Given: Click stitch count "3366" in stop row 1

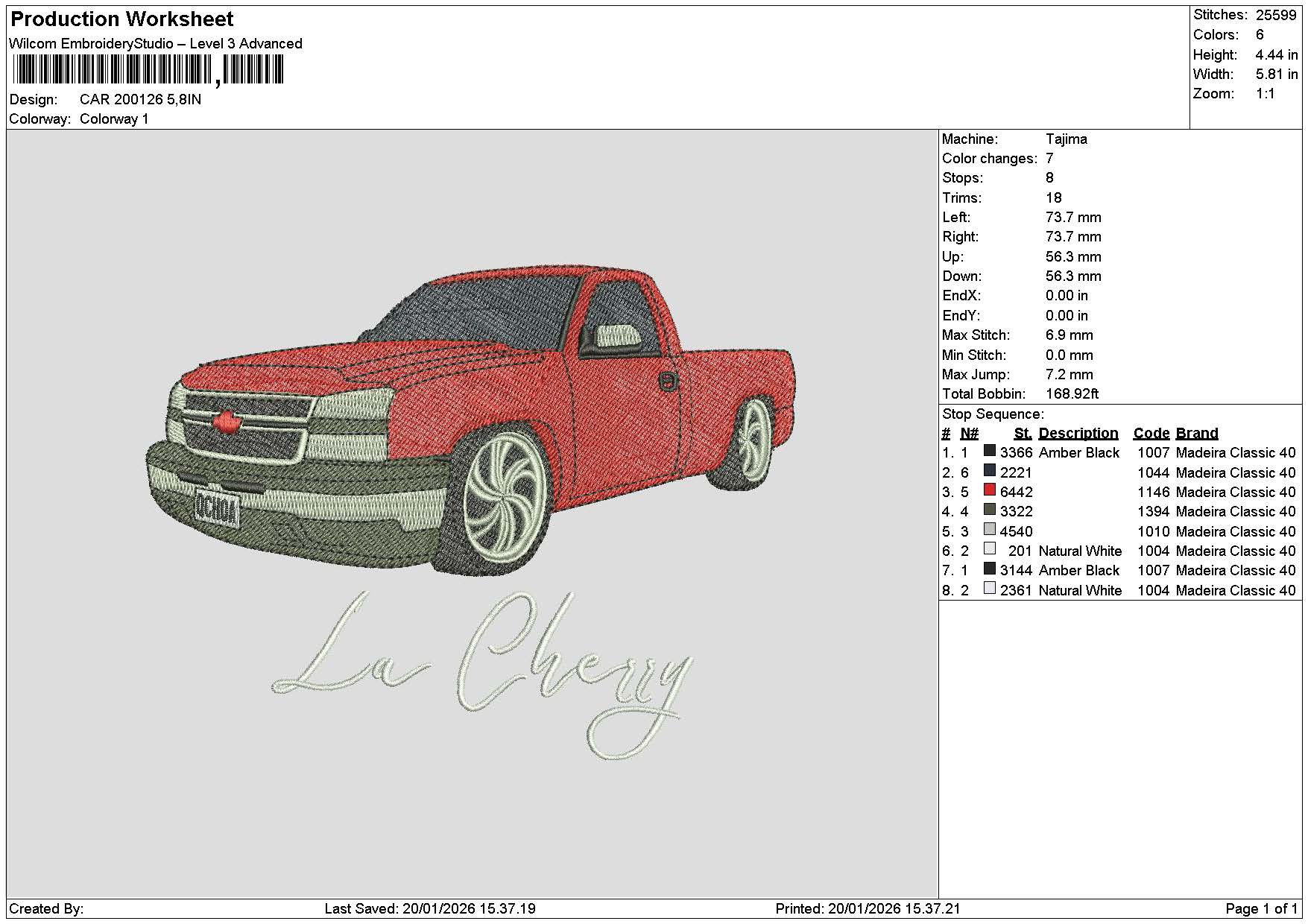Looking at the screenshot, I should [1017, 453].
